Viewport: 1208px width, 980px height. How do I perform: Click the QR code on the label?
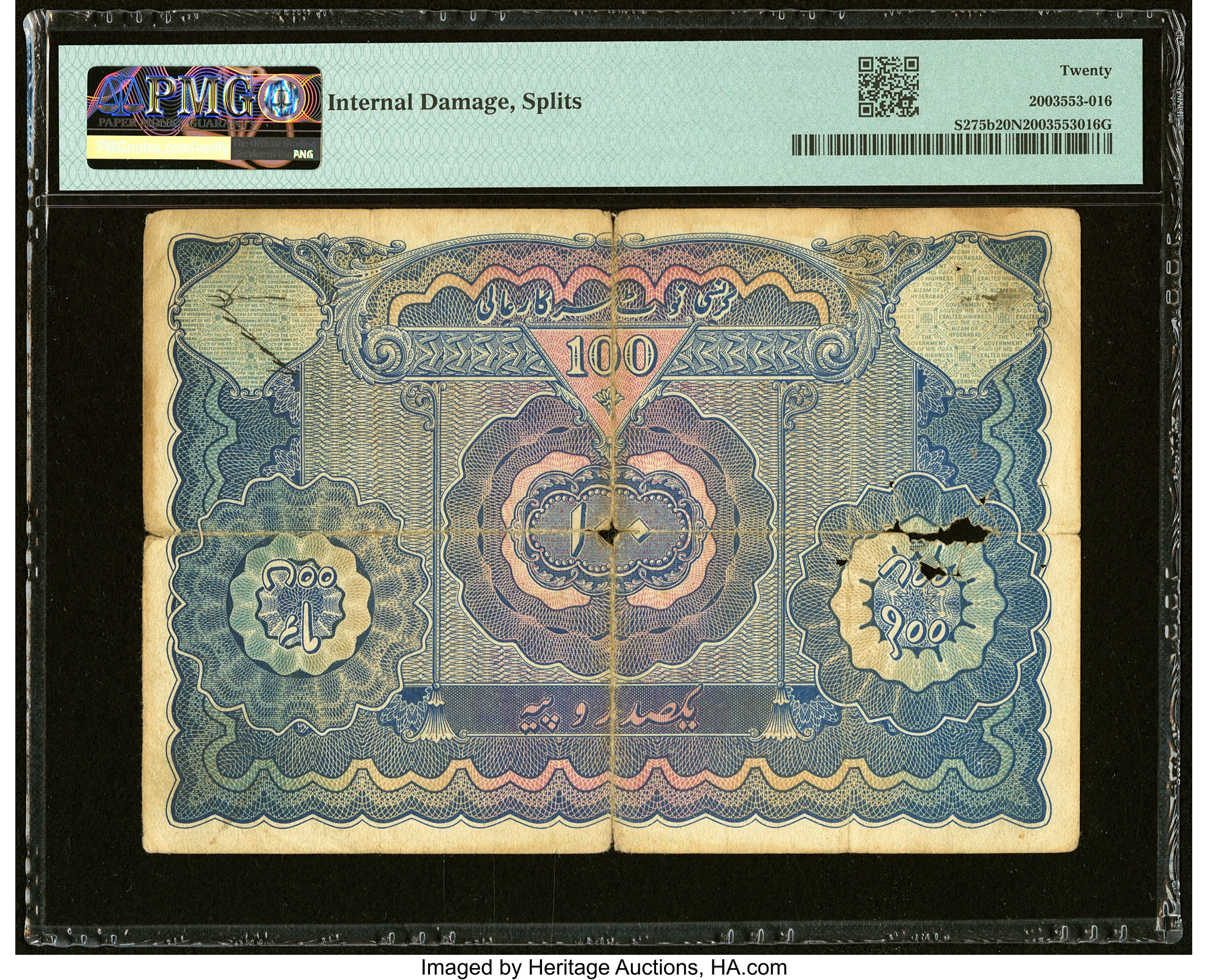click(889, 87)
